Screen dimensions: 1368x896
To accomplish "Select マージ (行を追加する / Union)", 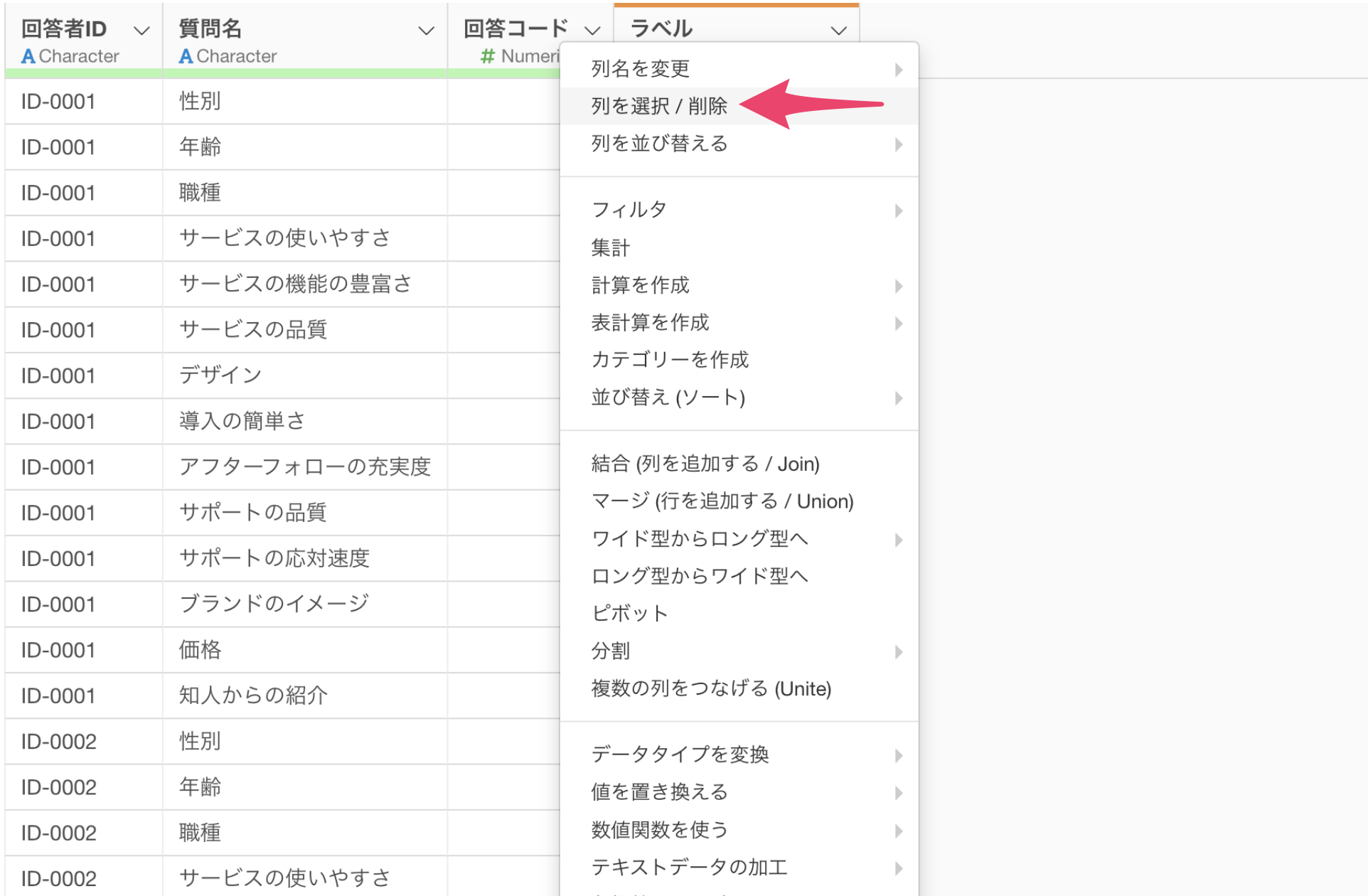I will coord(722,501).
